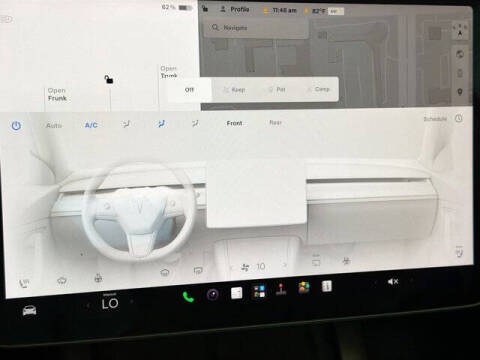Toggle the A/C button

(91, 125)
